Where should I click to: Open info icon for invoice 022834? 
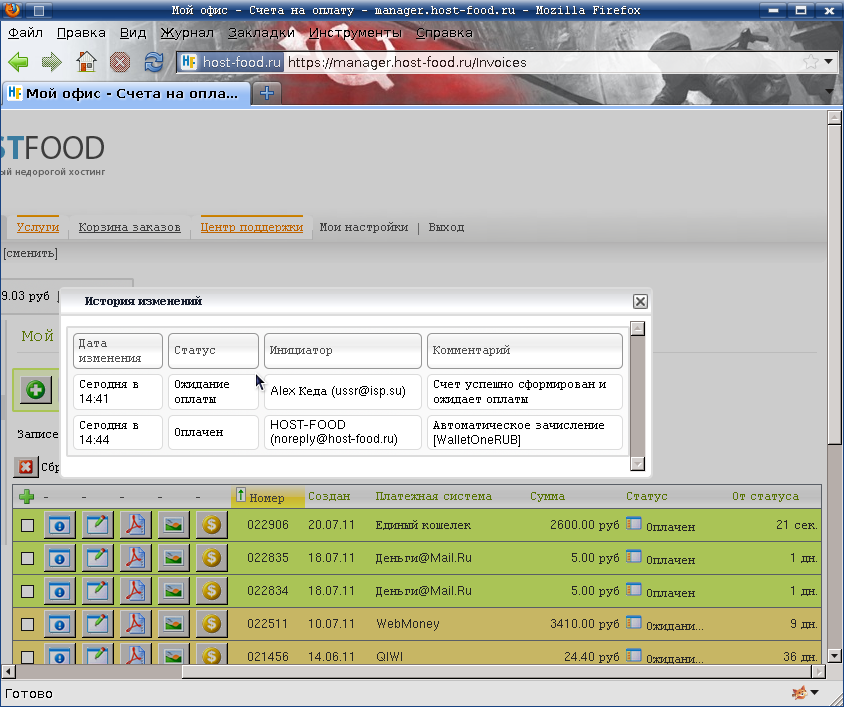pos(60,591)
